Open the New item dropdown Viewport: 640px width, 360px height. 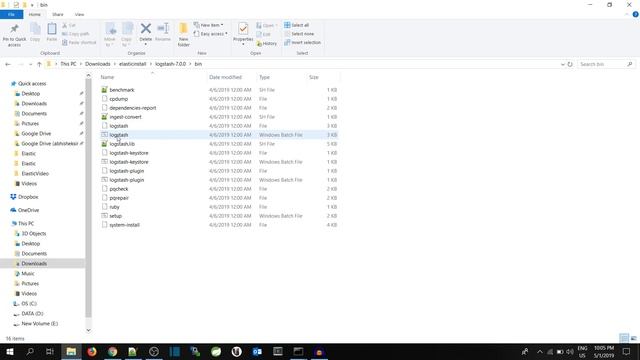[209, 25]
